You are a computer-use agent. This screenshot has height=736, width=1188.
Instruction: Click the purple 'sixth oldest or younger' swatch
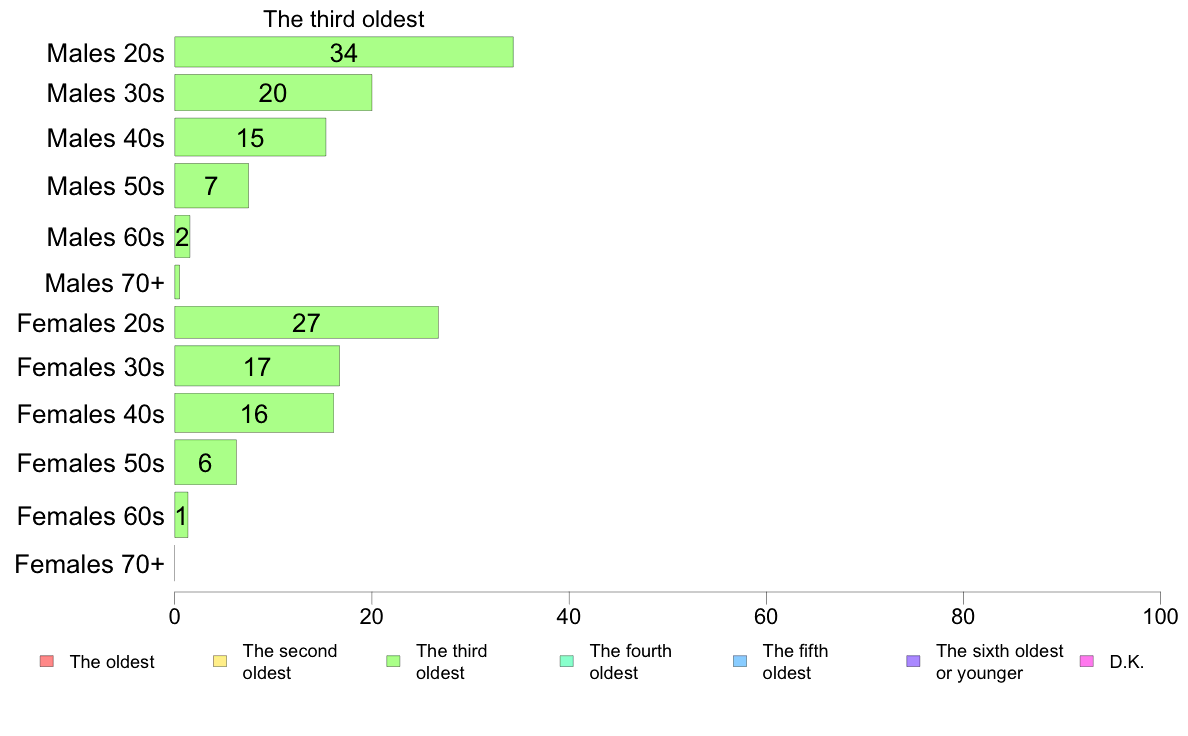[x=914, y=661]
